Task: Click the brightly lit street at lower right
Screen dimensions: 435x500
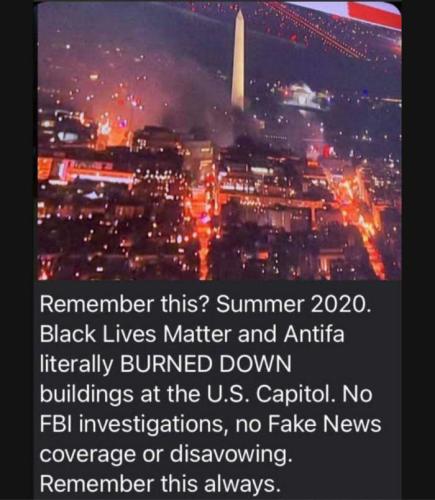Action: click(362, 217)
